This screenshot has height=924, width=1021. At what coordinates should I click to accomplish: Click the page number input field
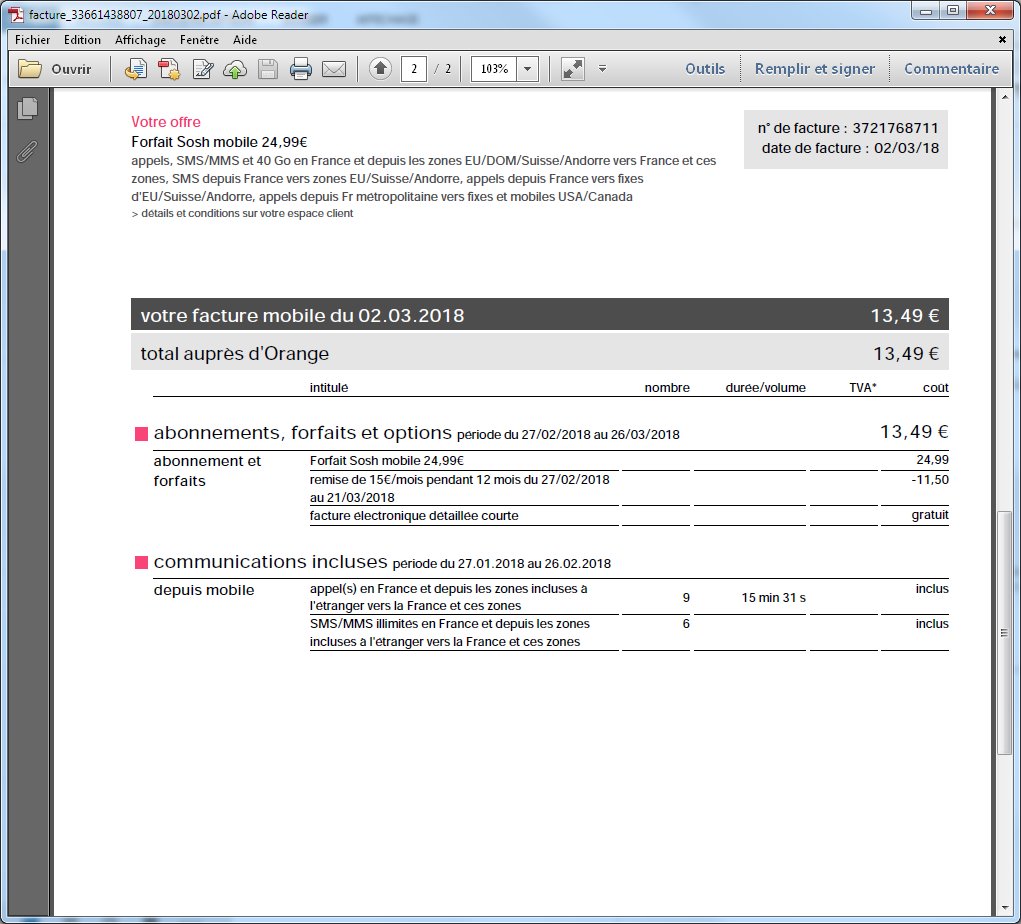[x=414, y=69]
